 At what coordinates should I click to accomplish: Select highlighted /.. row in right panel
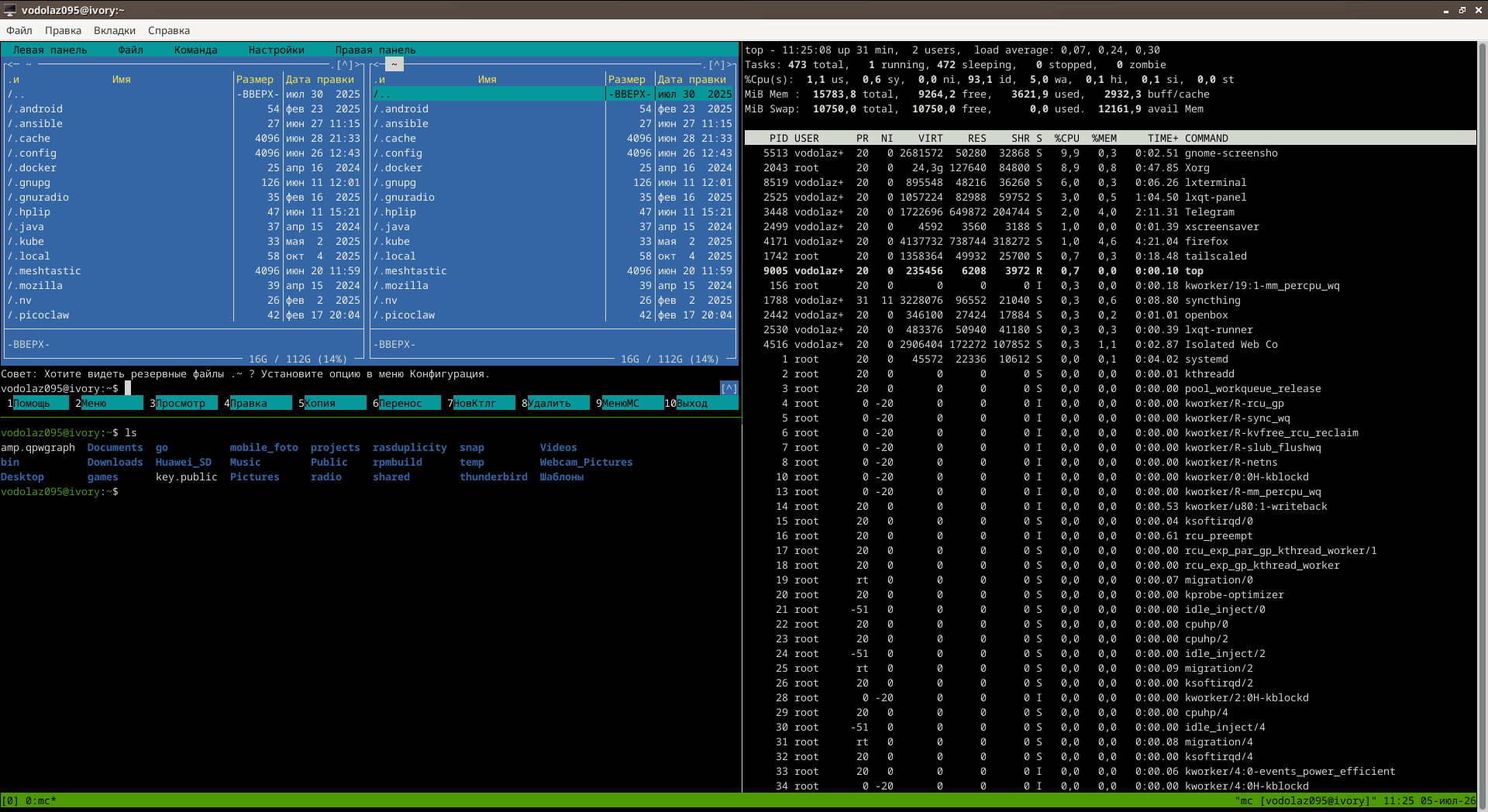(x=553, y=95)
